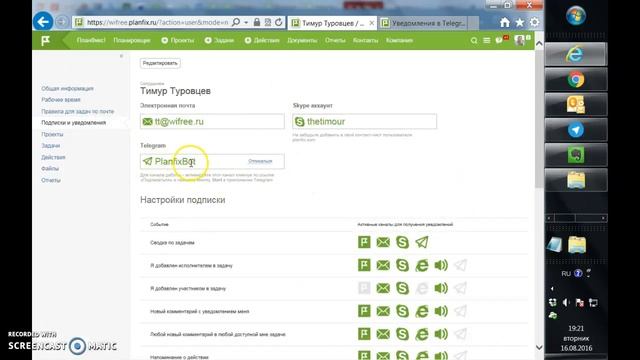
Task: Click plus icon next to Задачи
Action: [x=208, y=40]
